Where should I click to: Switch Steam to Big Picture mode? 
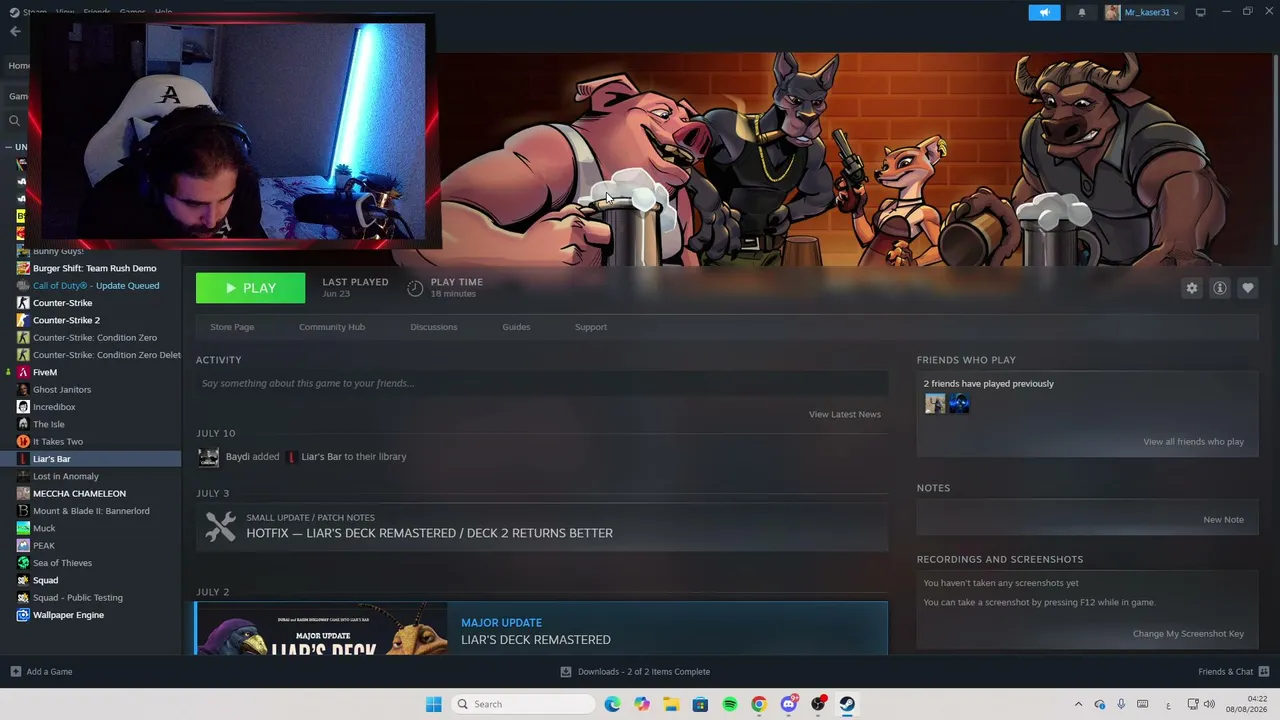coord(1200,12)
